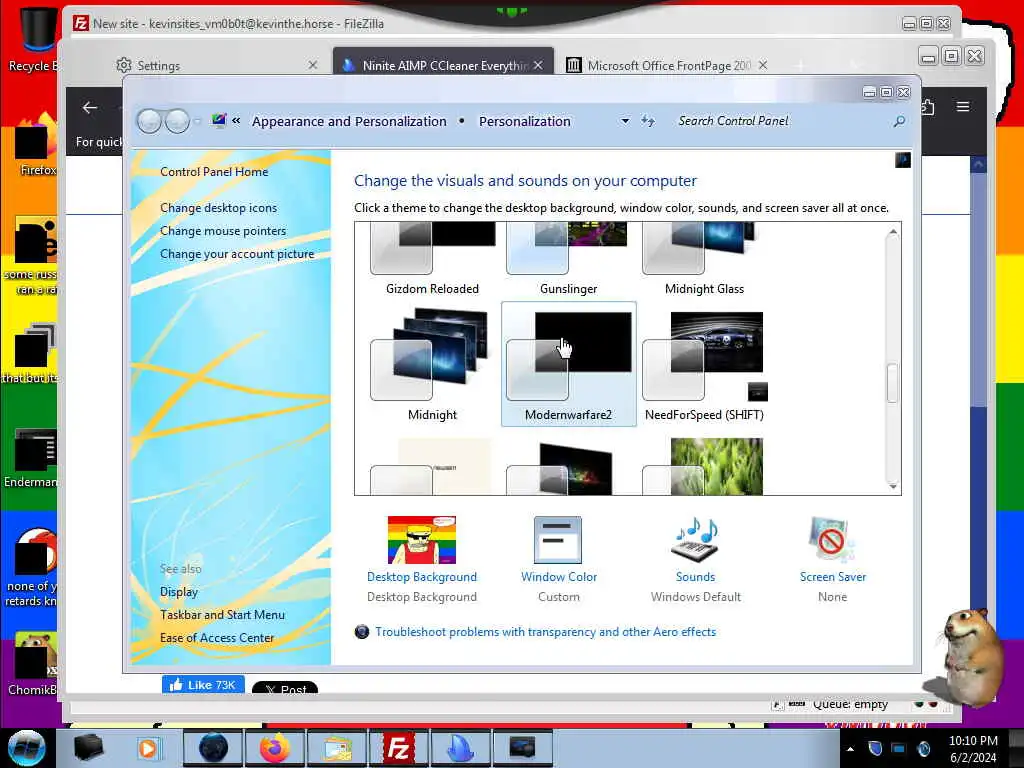Open Firefox from the taskbar
Viewport: 1024px width, 768px height.
(274, 748)
